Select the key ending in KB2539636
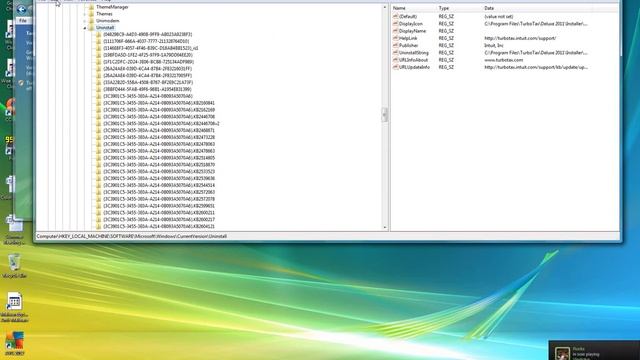This screenshot has width=640, height=360. [x=159, y=178]
